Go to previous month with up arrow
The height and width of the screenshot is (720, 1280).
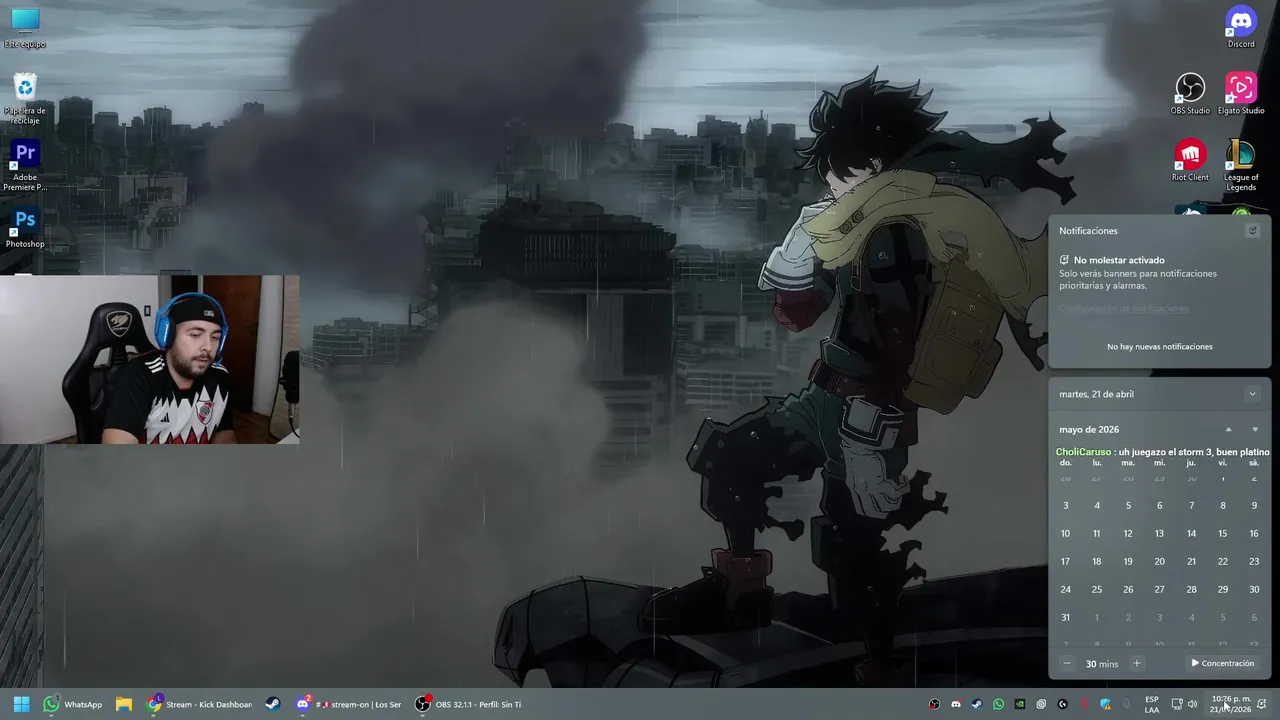(x=1229, y=430)
